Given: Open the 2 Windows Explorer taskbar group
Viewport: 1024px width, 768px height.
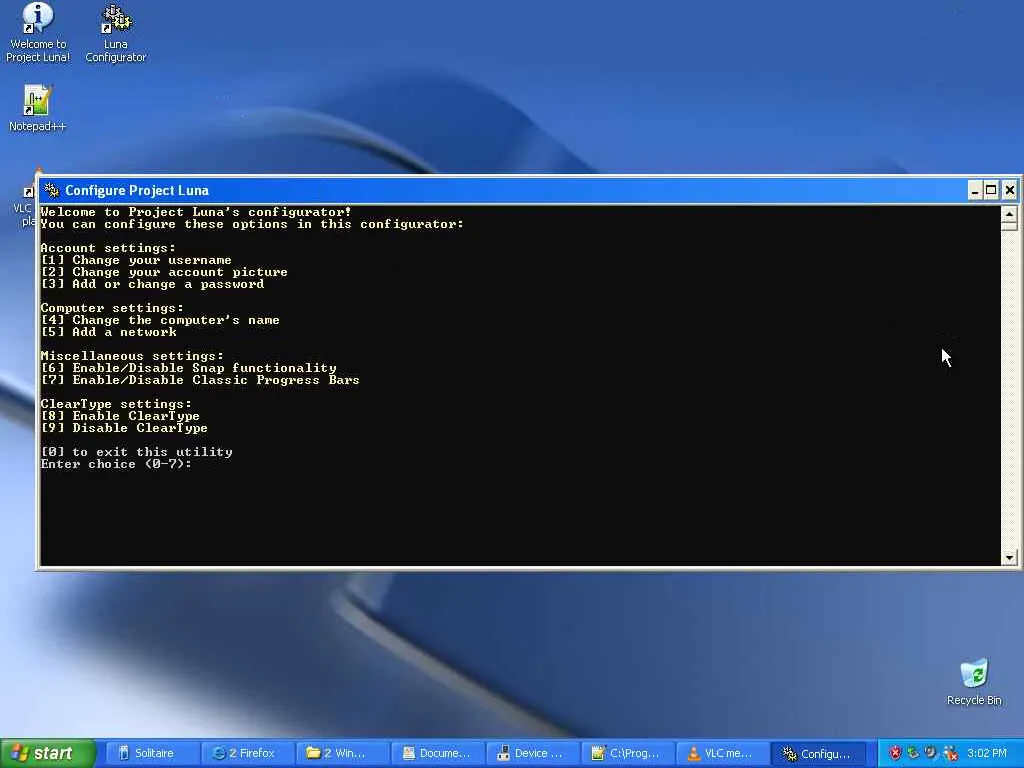Looking at the screenshot, I should coord(342,753).
